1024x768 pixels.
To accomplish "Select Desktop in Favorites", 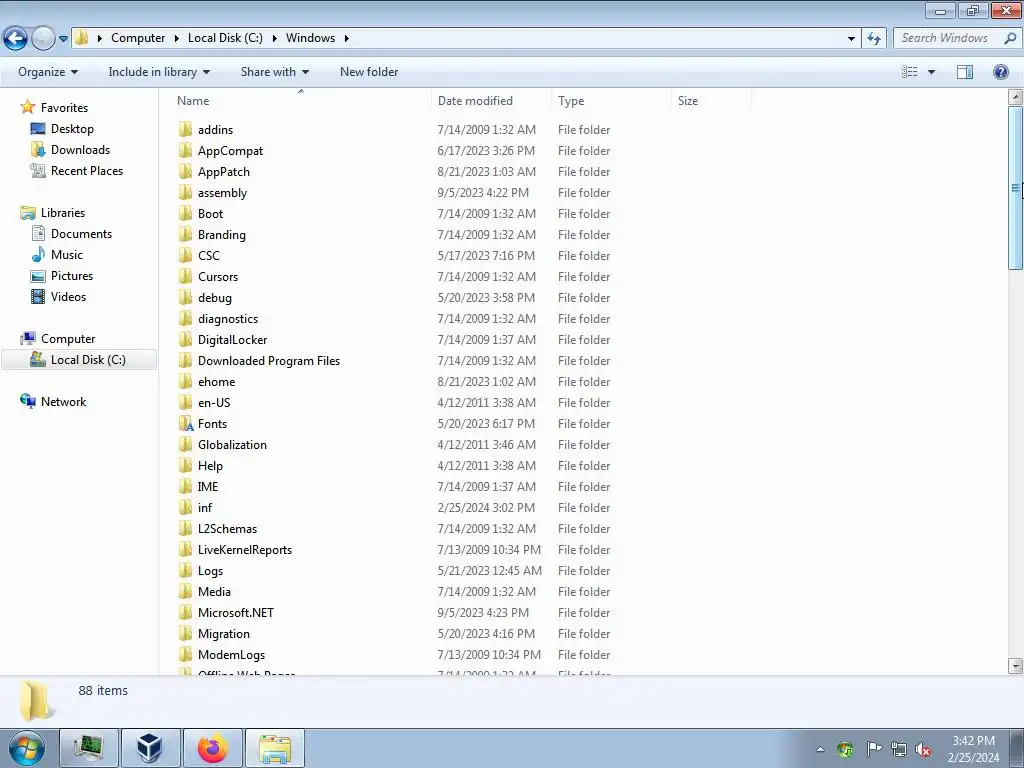I will pyautogui.click(x=72, y=129).
